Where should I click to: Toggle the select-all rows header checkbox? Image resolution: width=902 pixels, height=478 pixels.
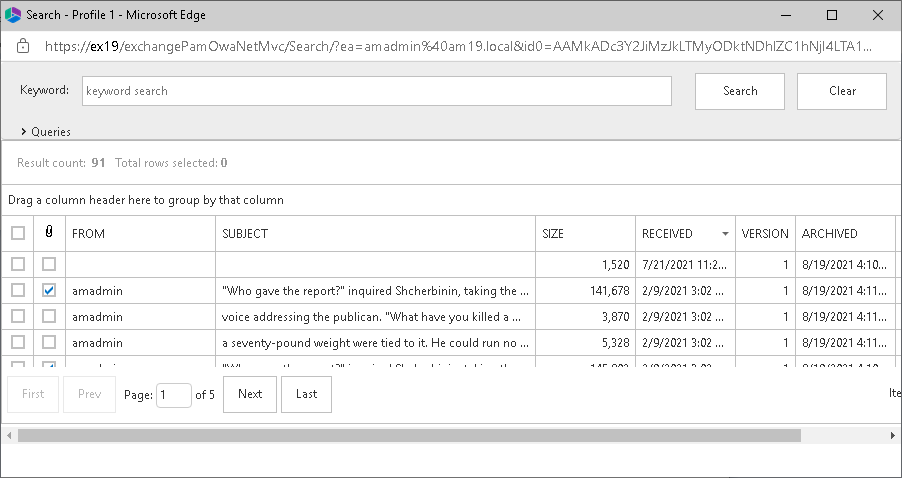[x=18, y=234]
